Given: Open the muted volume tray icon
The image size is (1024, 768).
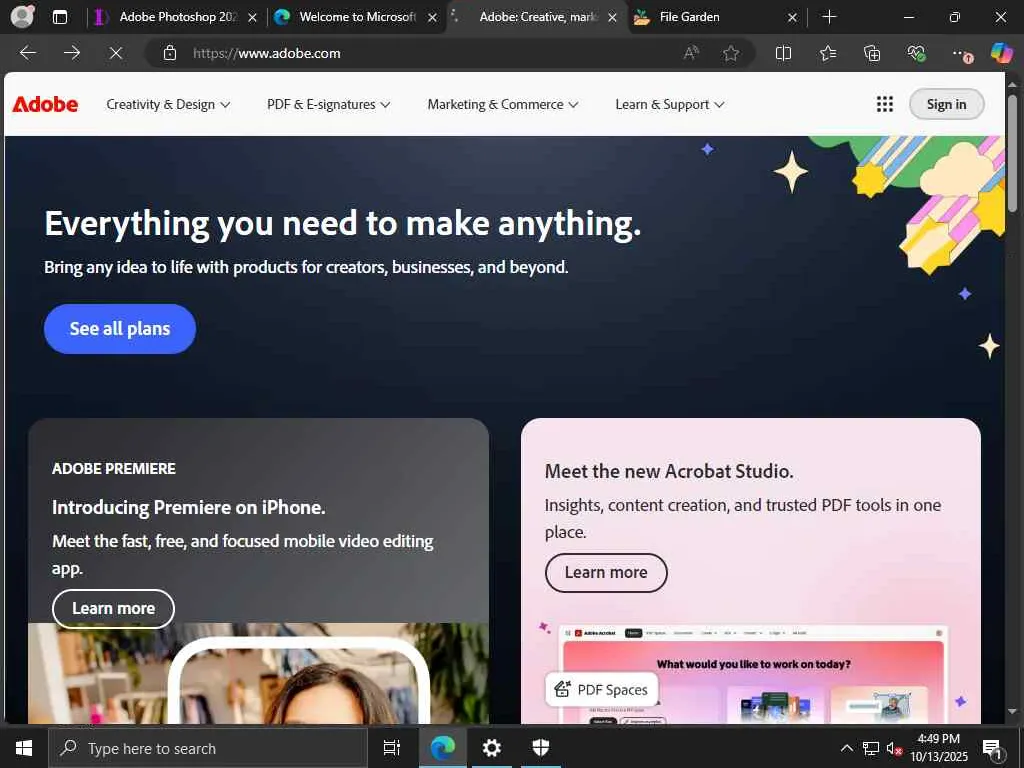Looking at the screenshot, I should 894,748.
